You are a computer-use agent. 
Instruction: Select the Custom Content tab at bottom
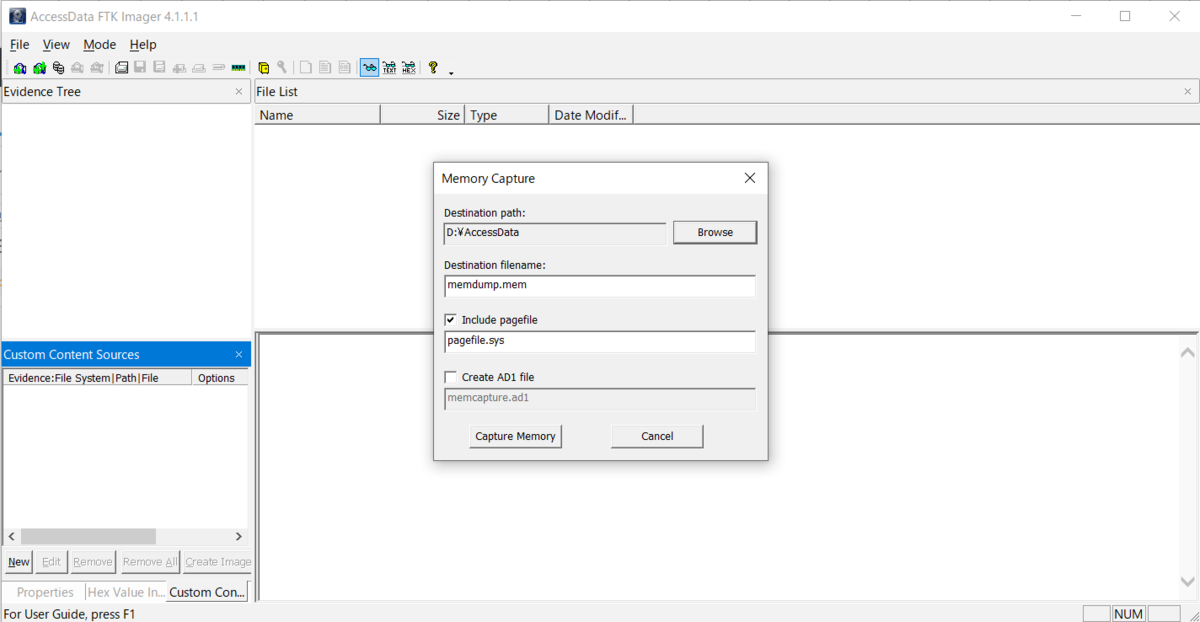tap(207, 592)
